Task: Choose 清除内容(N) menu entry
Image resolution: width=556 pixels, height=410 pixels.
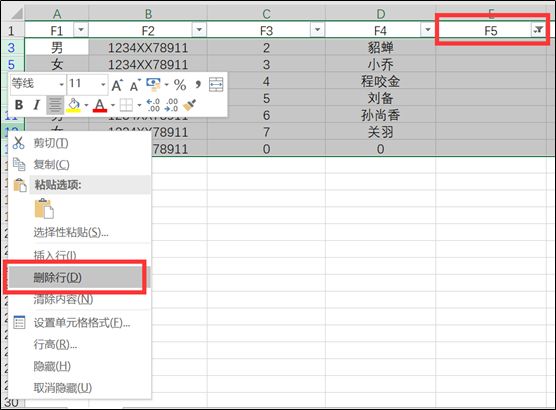Action: (80, 300)
